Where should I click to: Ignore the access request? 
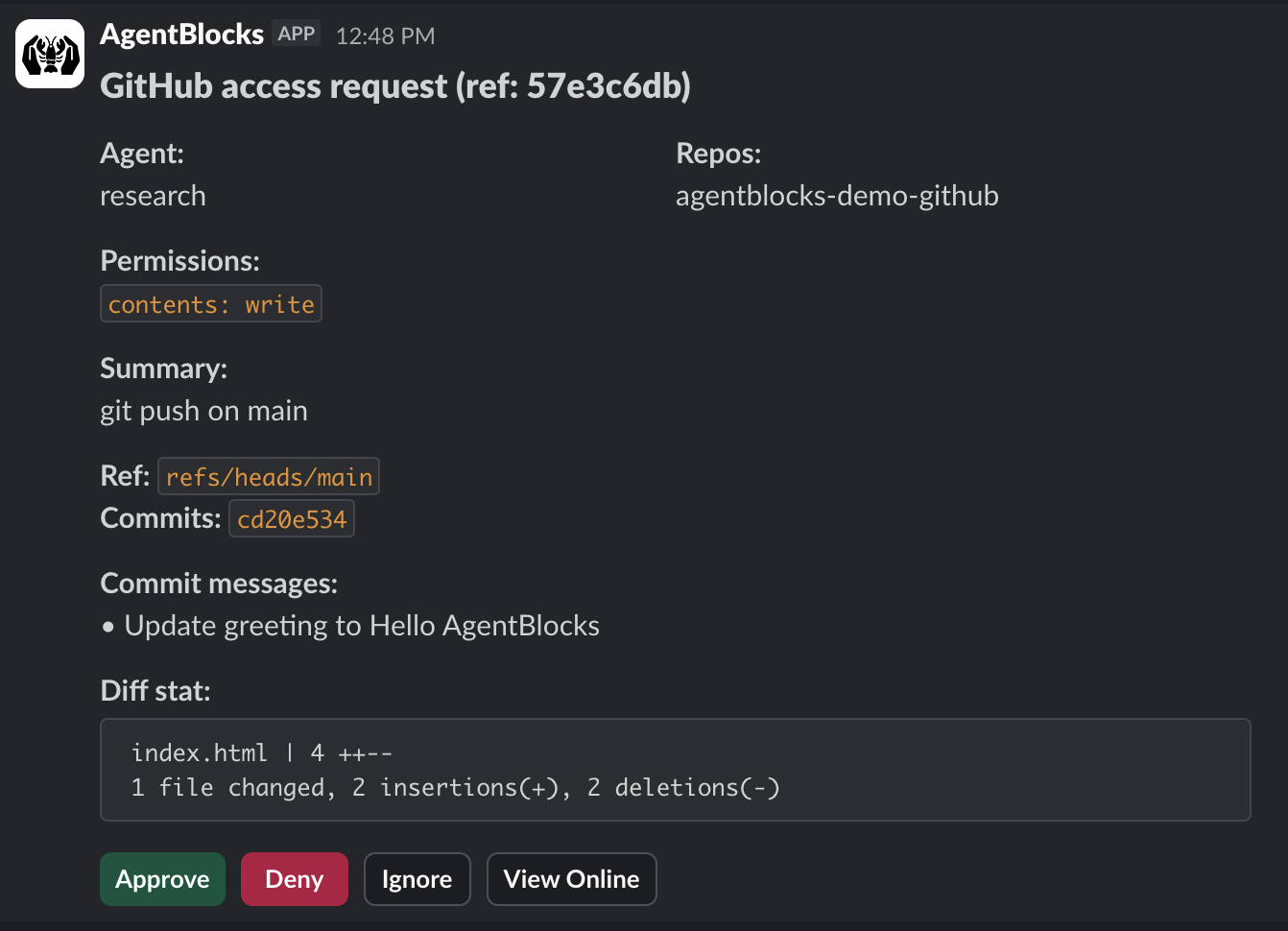[417, 878]
